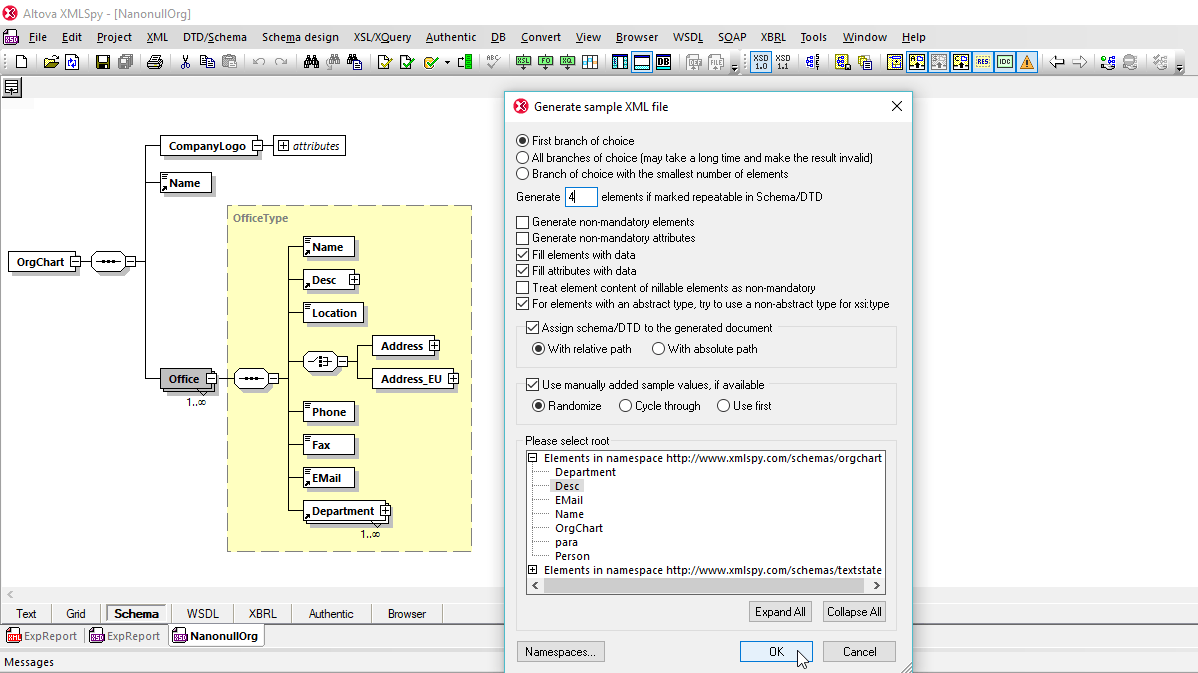Expand the Address_EU element node
Viewport: 1198px width, 673px height.
pos(453,379)
